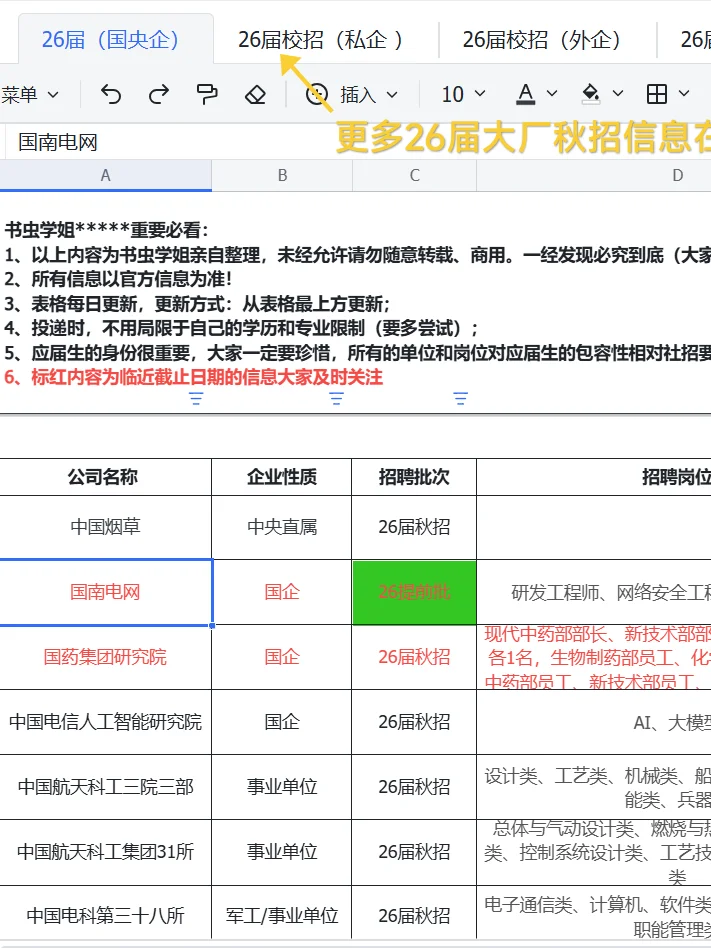
Task: Select the 中国航天科工三院三部 cell
Action: 106,787
